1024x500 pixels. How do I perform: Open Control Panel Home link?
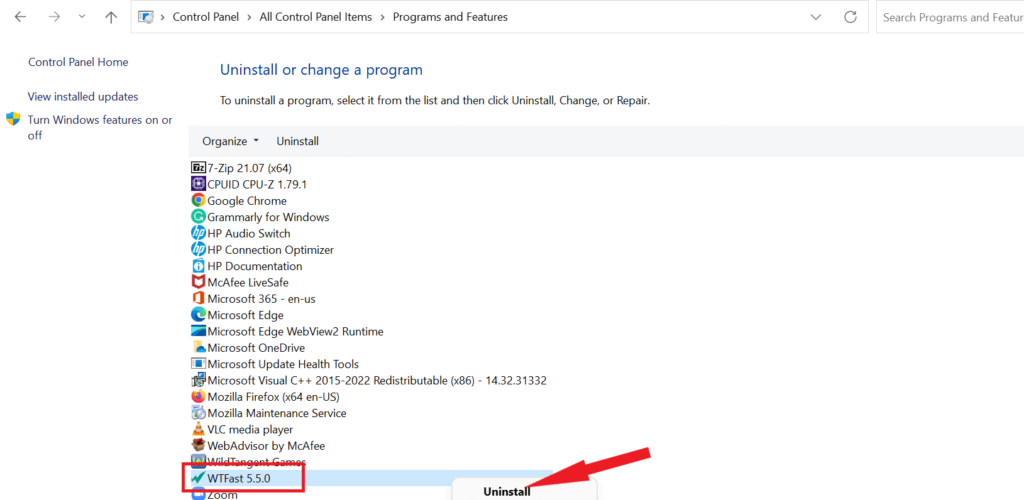click(78, 62)
